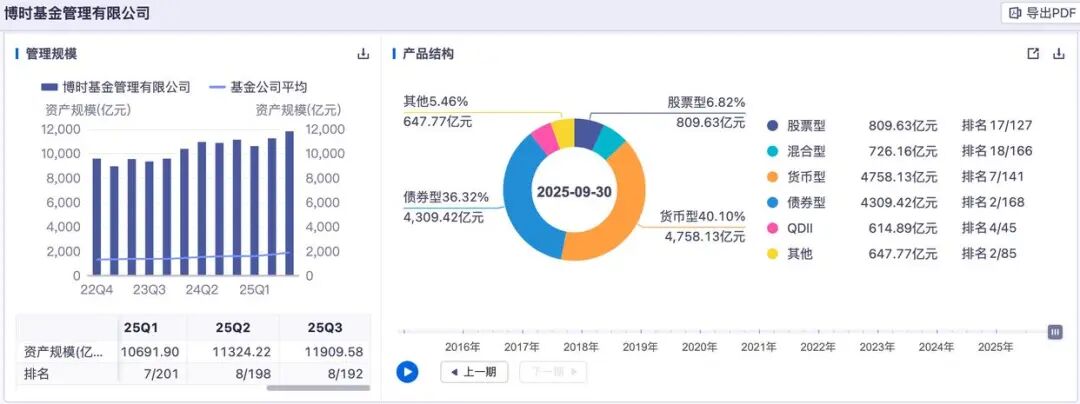The image size is (1080, 404).
Task: Click the 股票型6.82% chart label
Action: (706, 103)
